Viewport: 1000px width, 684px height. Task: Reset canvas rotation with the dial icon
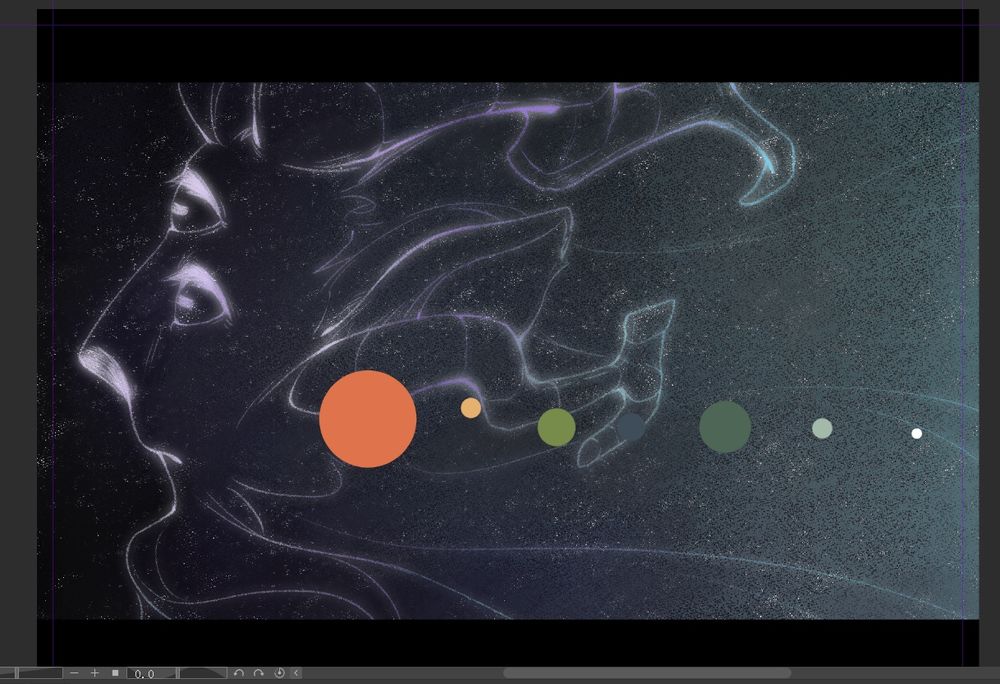point(279,673)
